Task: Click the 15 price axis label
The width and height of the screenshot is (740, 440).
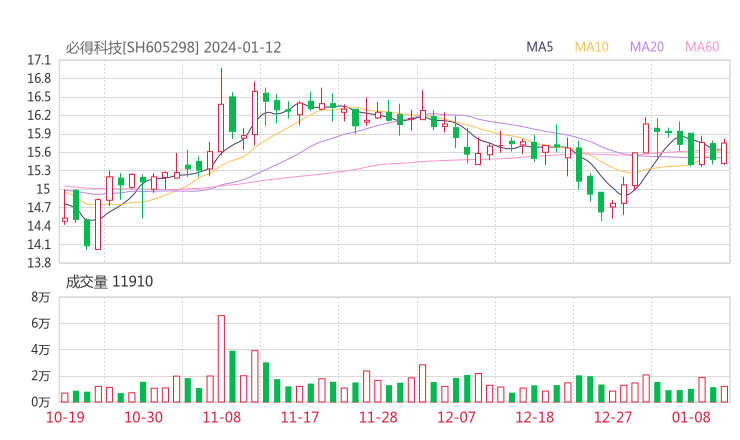Action: (43, 189)
